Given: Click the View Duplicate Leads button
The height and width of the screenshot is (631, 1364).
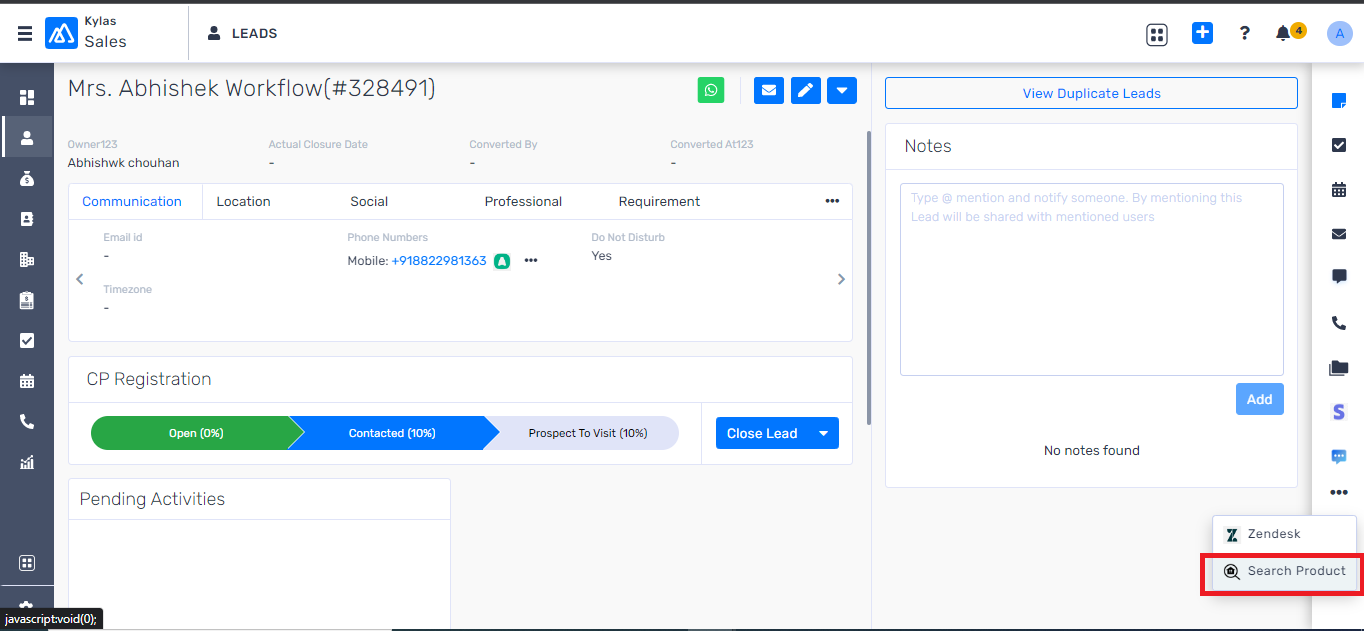Looking at the screenshot, I should pyautogui.click(x=1091, y=93).
